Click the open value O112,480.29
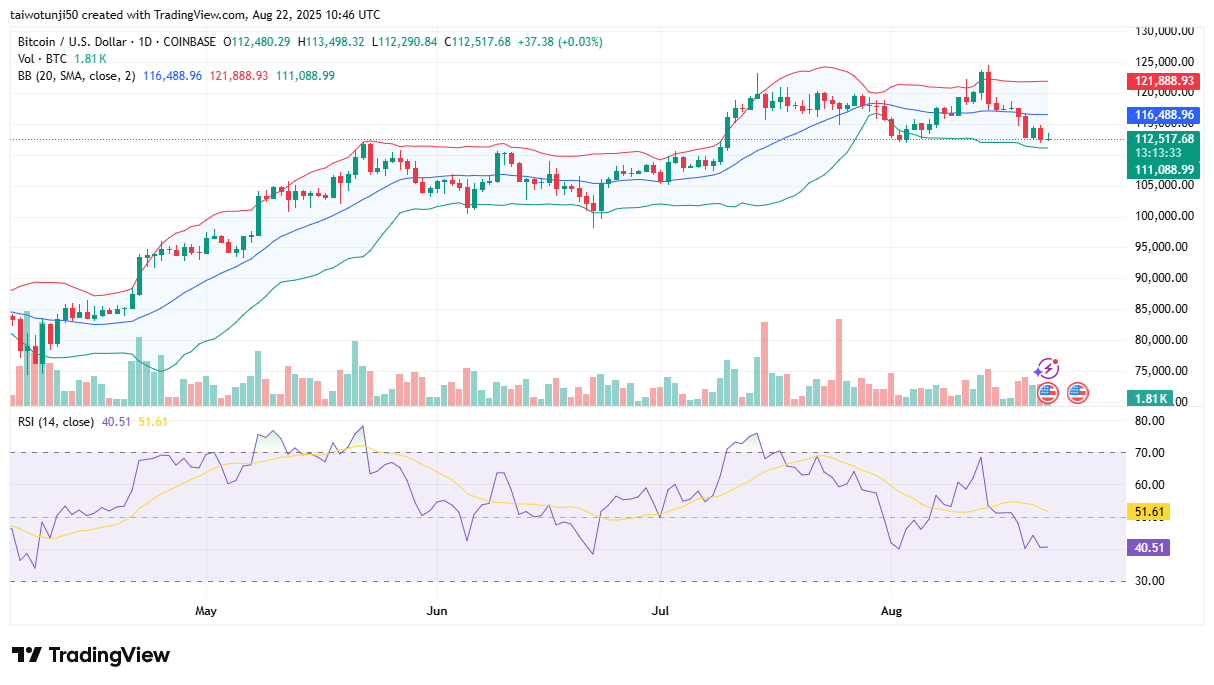 257,42
